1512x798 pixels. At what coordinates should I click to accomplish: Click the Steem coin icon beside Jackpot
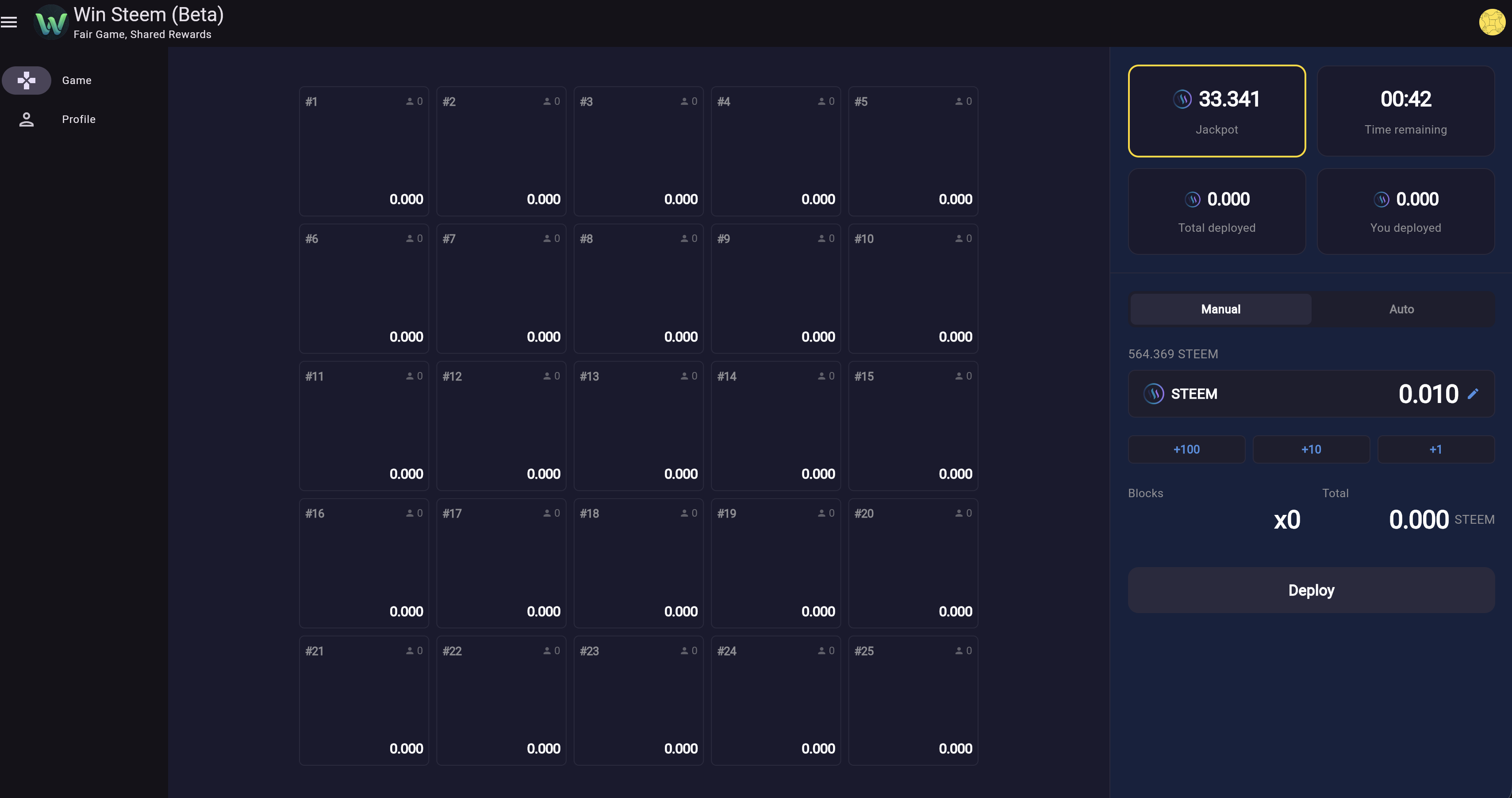(1182, 99)
